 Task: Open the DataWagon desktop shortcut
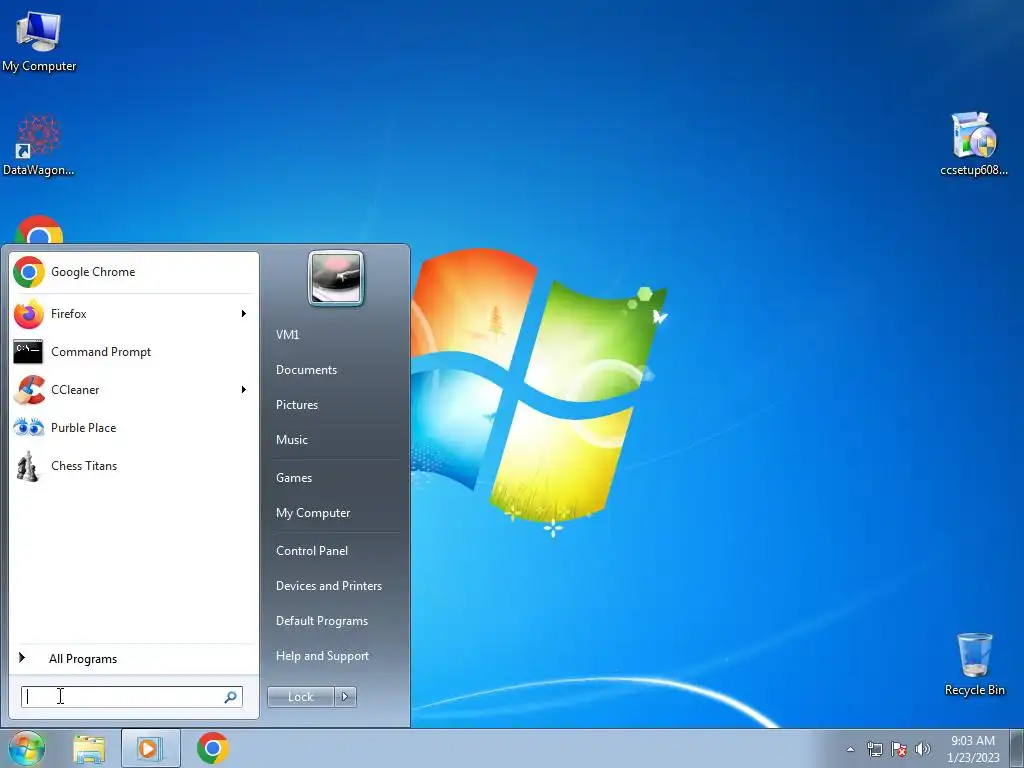[x=39, y=145]
